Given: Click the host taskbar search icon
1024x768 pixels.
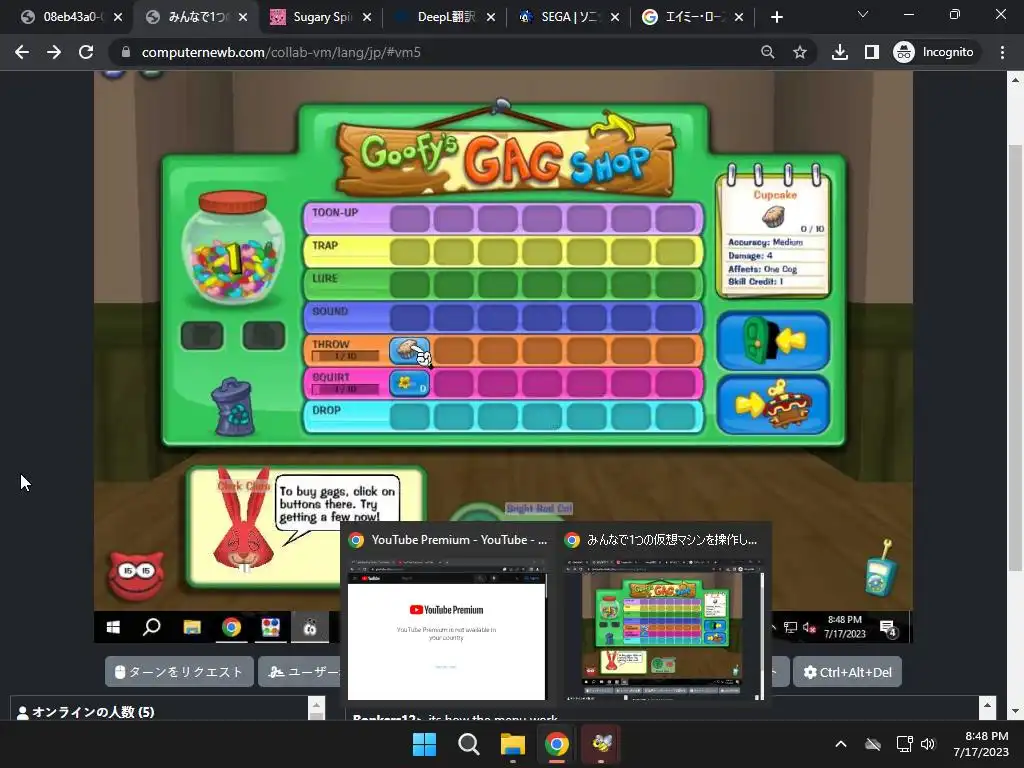Looking at the screenshot, I should 469,744.
